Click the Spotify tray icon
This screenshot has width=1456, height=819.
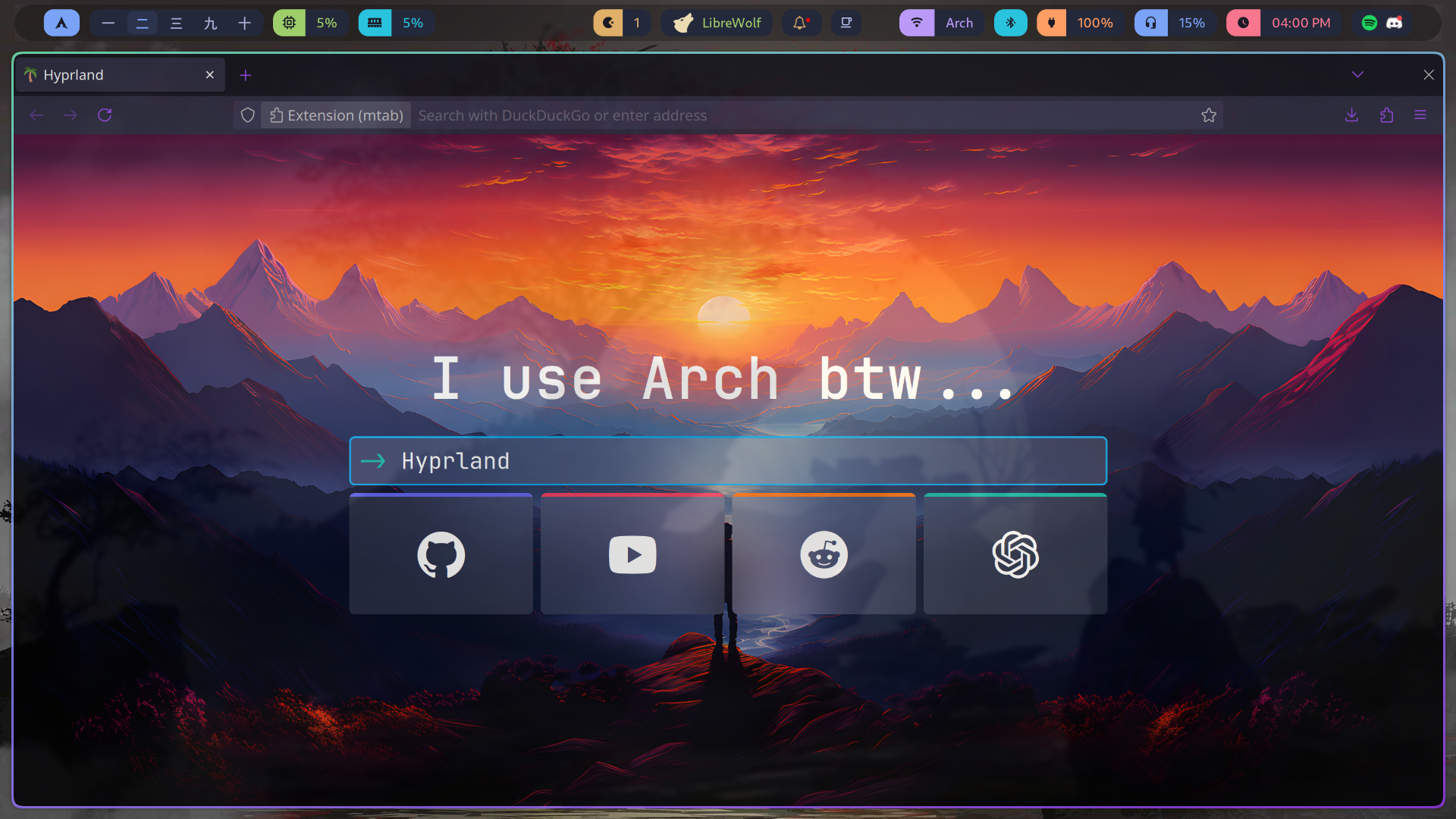(x=1369, y=23)
